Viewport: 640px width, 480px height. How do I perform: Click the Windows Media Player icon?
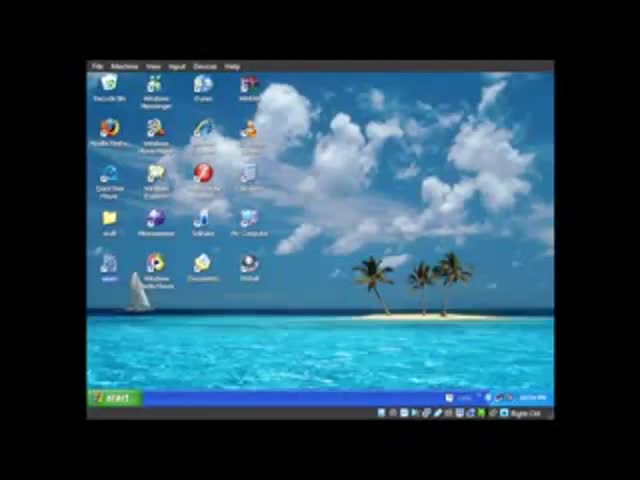click(155, 264)
